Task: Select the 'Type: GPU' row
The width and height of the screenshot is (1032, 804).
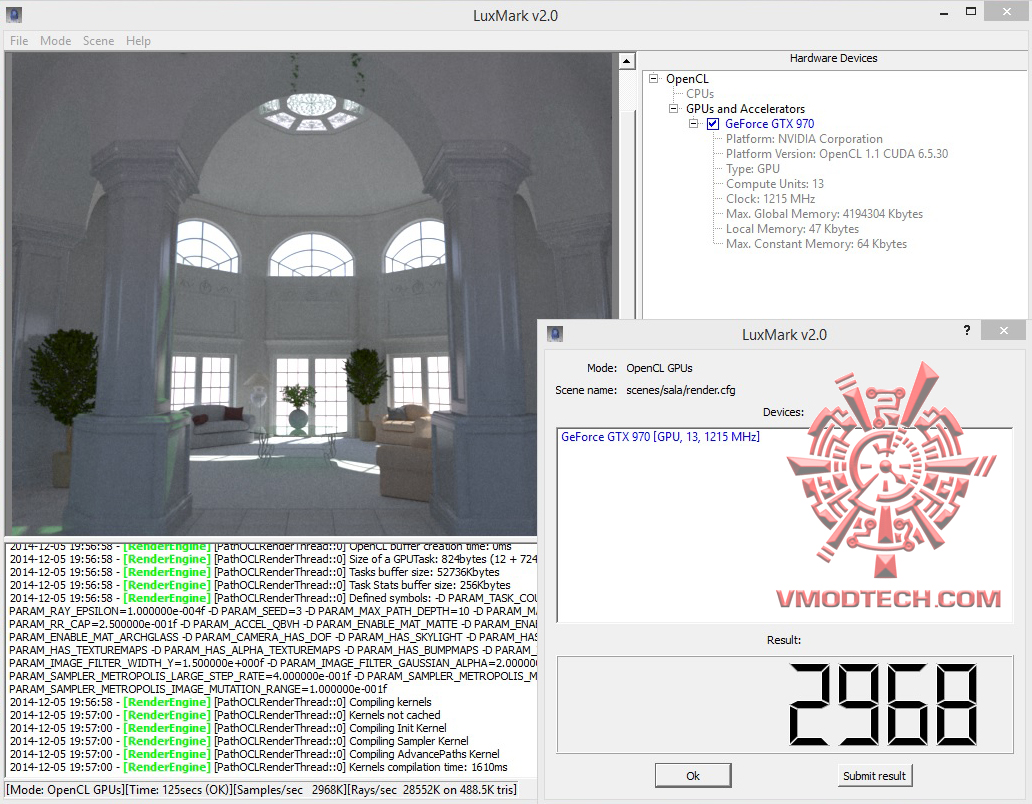Action: 753,169
